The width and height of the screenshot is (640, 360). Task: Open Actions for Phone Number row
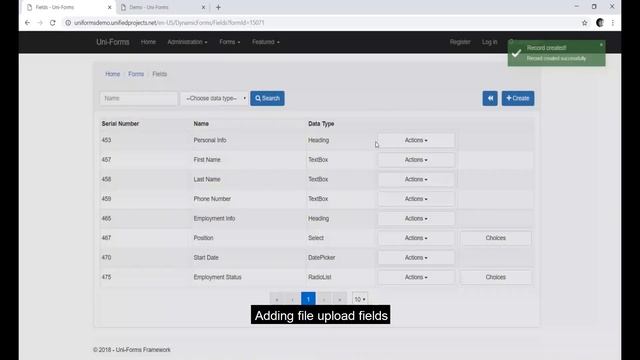[x=416, y=199]
